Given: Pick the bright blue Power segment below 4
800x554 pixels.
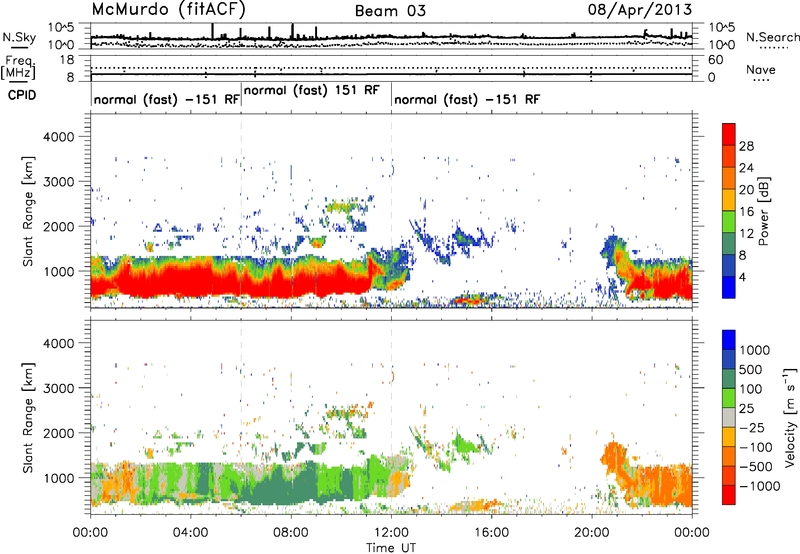Looking at the screenshot, I should click(729, 287).
